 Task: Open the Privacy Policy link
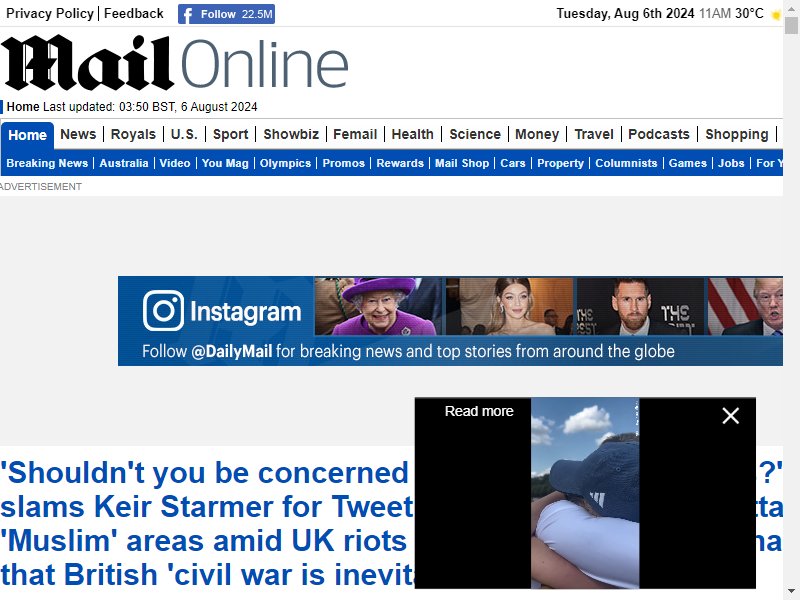(49, 13)
